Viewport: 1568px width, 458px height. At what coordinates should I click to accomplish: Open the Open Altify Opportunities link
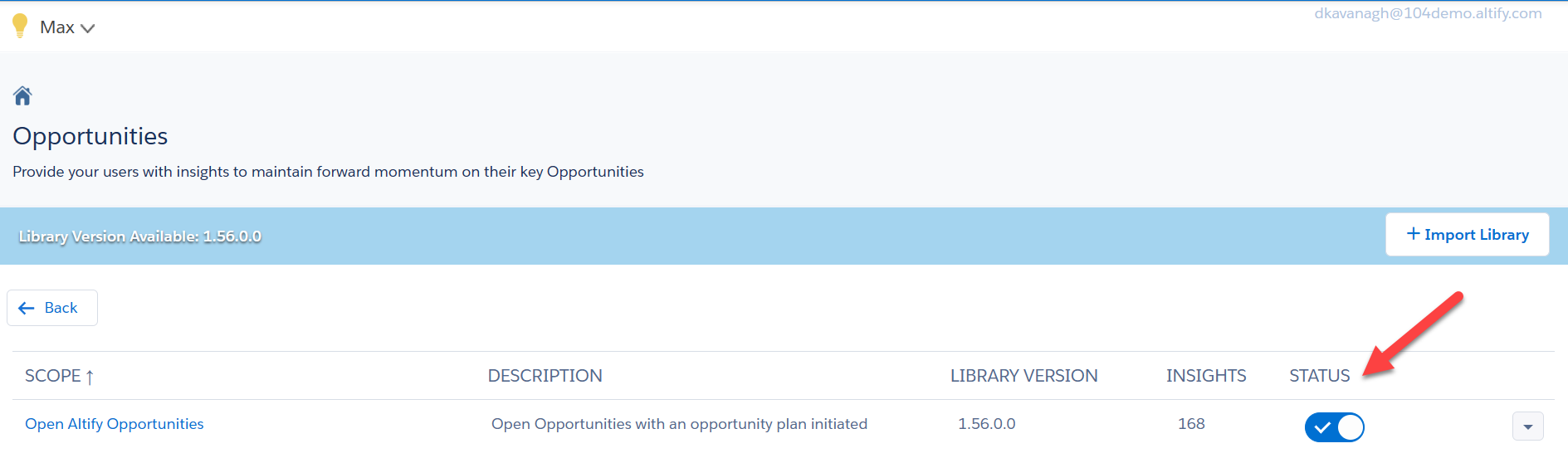pyautogui.click(x=115, y=424)
